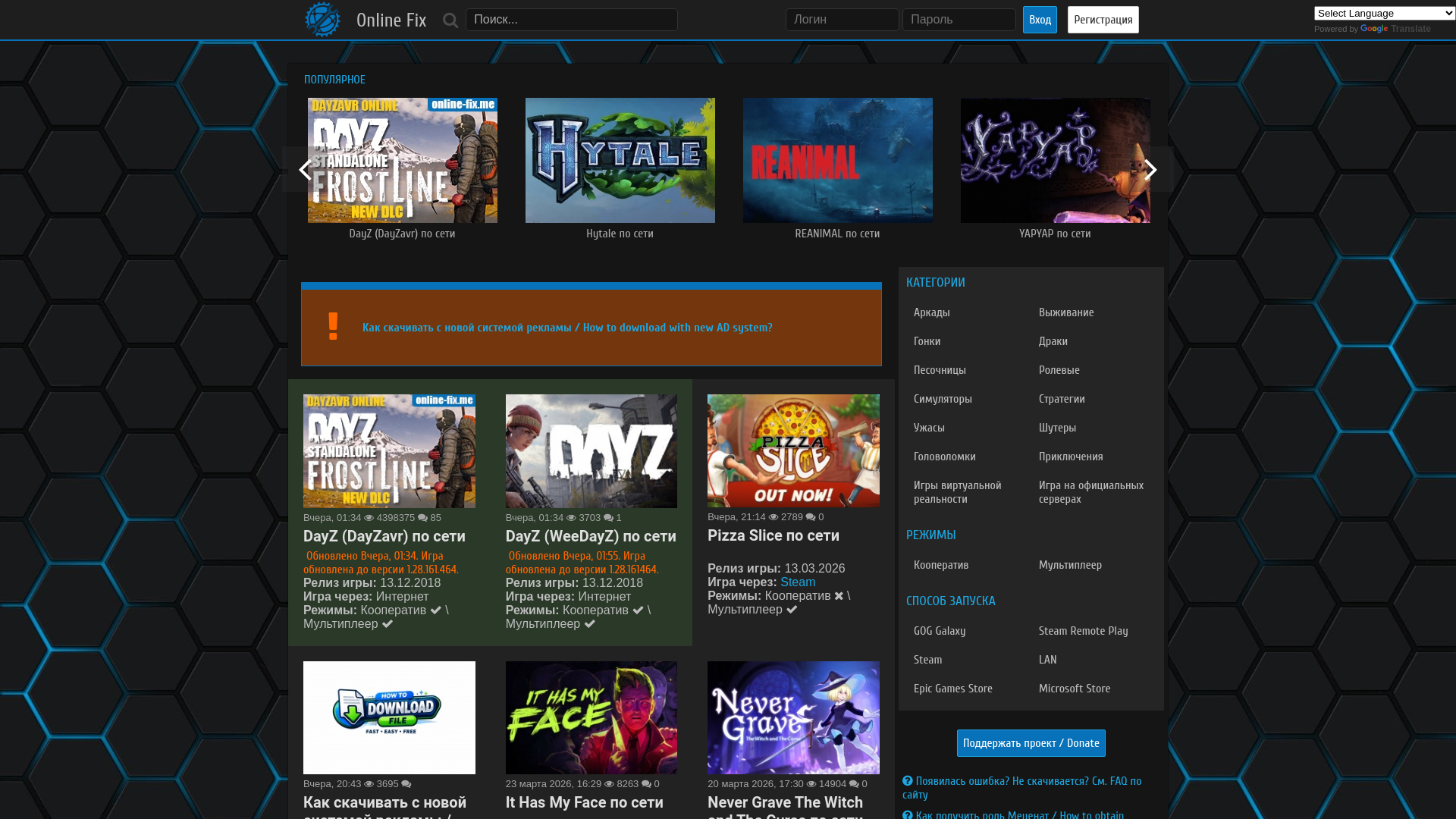The image size is (1456, 819).
Task: Click 'REANIMAL по сети' caption link
Action: pyautogui.click(x=837, y=234)
